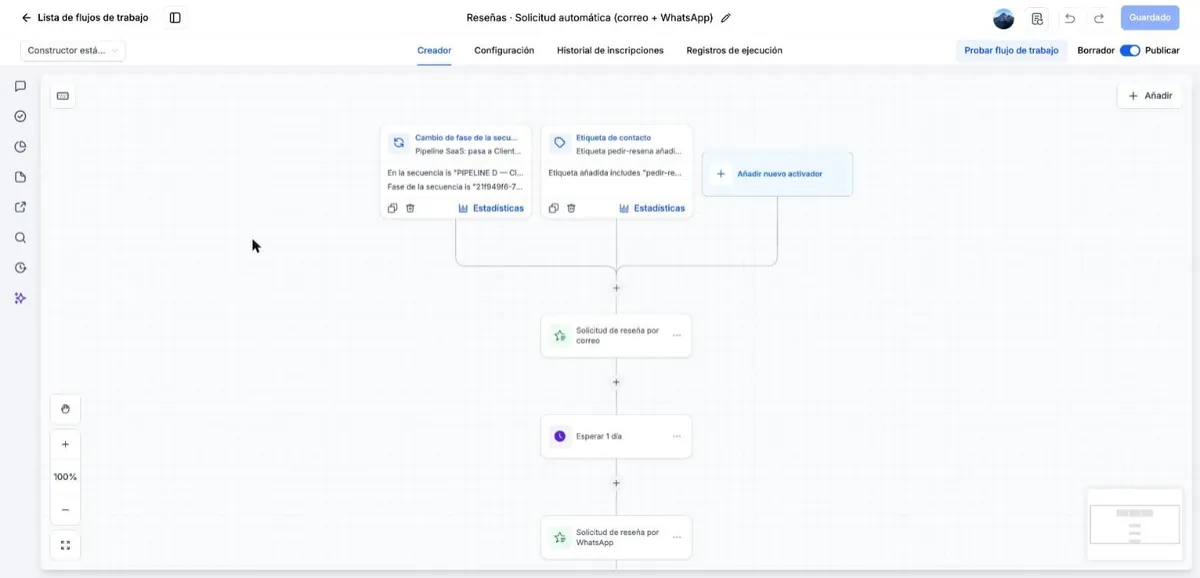
Task: Click the purple clock icon on the Esperar 1 día step
Action: [x=560, y=436]
